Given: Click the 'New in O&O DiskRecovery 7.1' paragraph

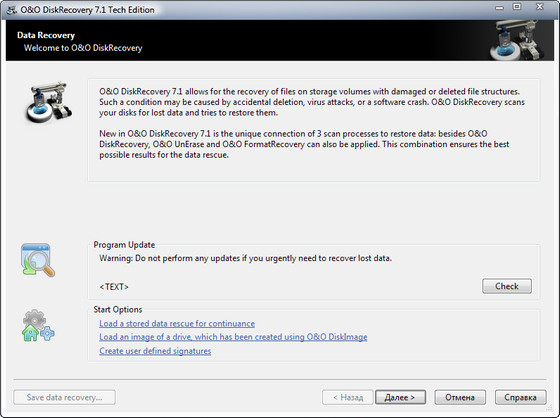Looking at the screenshot, I should (x=304, y=144).
